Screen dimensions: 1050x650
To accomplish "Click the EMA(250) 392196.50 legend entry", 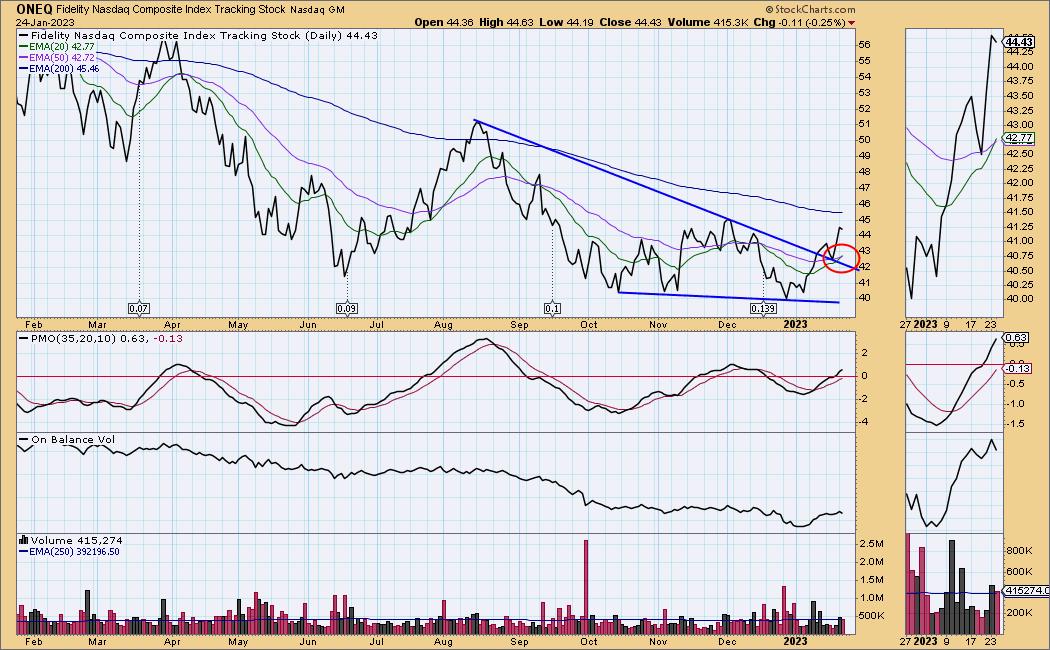I will 69,552.
